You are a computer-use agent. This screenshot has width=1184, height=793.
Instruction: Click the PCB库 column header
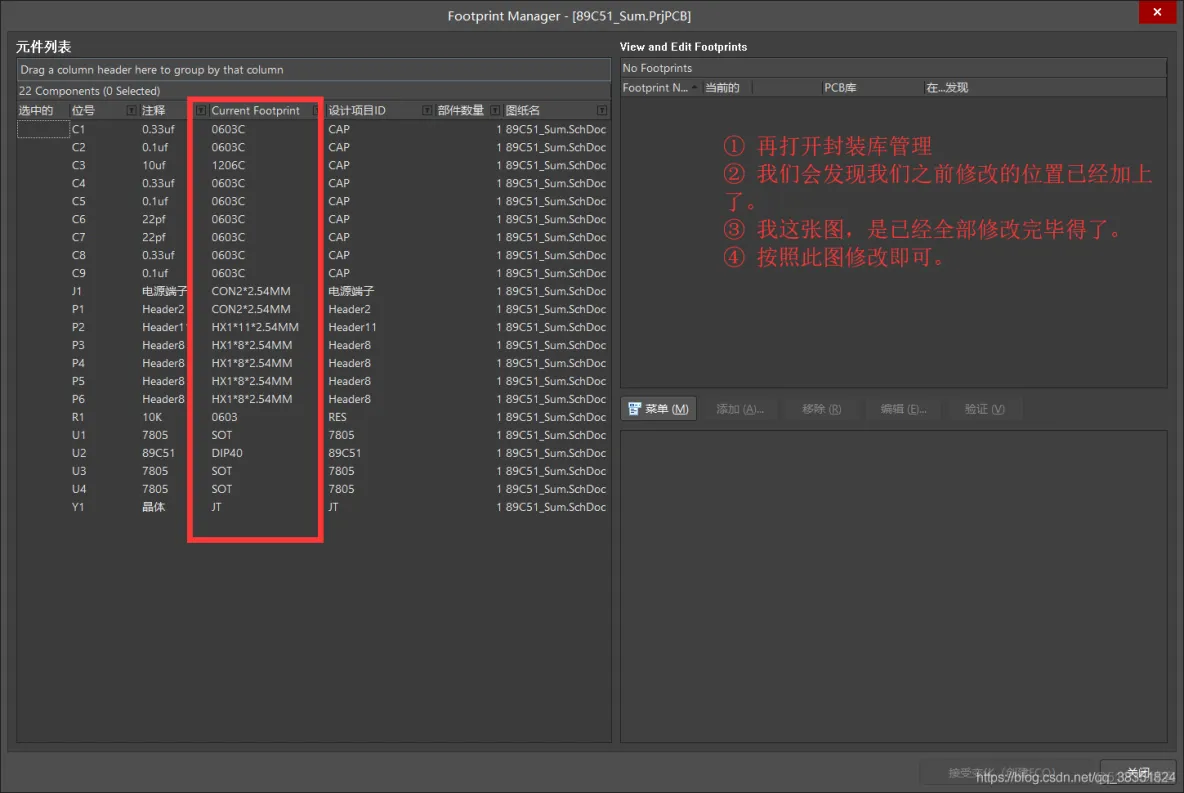(840, 88)
